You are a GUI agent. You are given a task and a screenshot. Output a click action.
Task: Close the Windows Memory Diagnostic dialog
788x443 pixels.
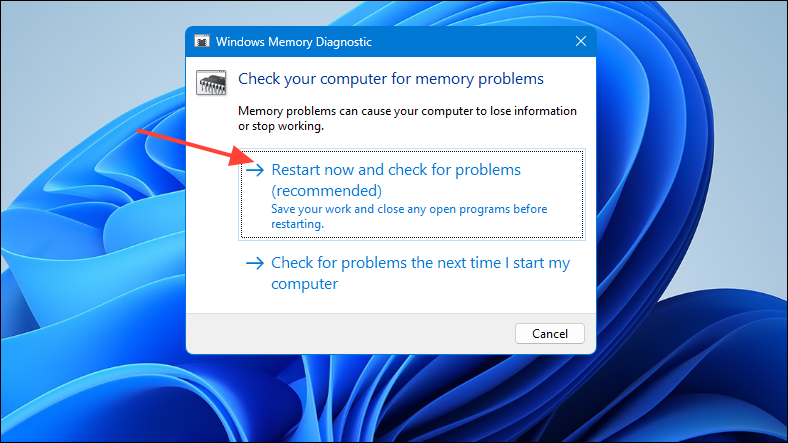point(580,41)
